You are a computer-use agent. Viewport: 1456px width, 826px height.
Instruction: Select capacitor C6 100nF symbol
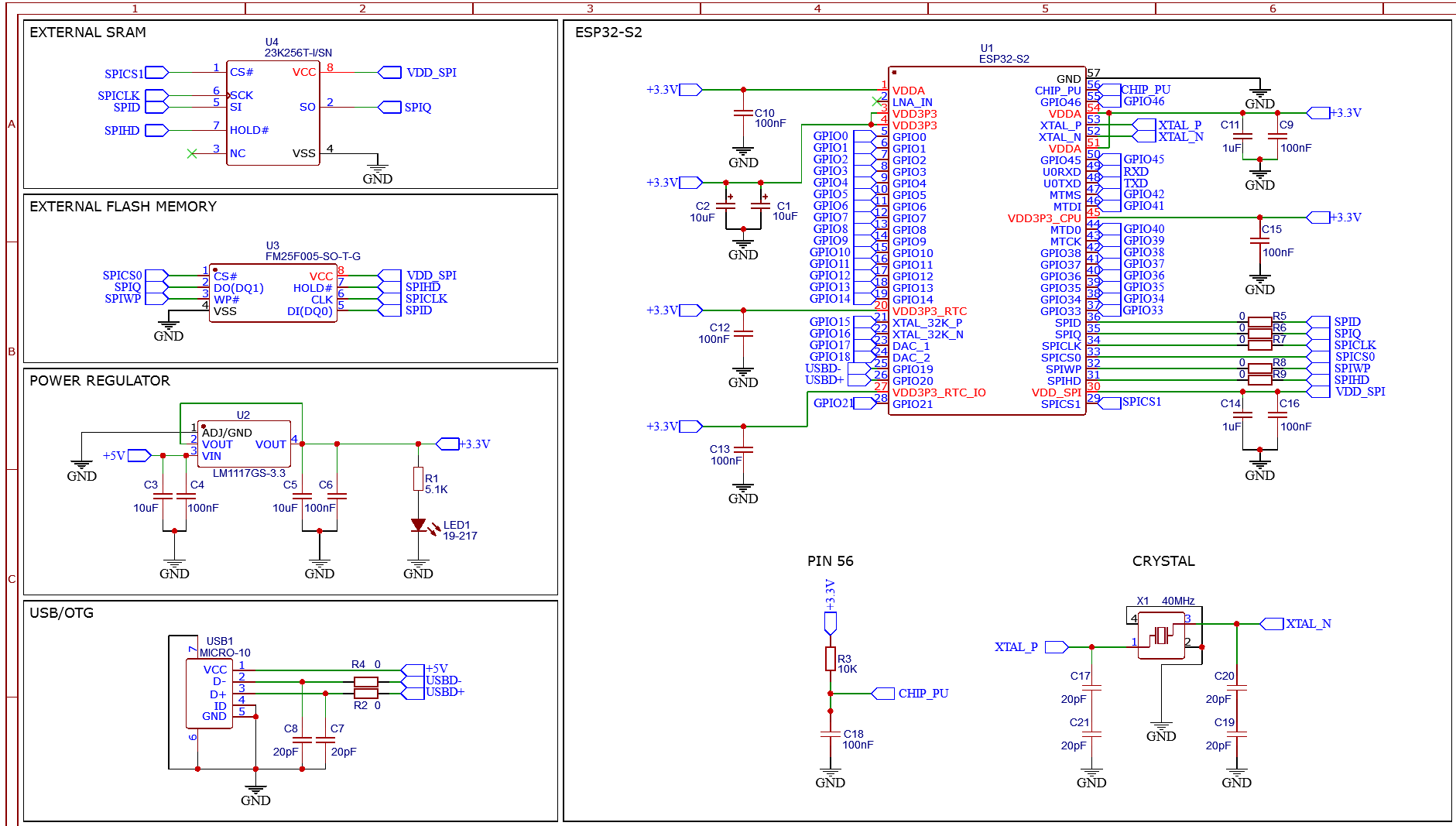[x=337, y=496]
